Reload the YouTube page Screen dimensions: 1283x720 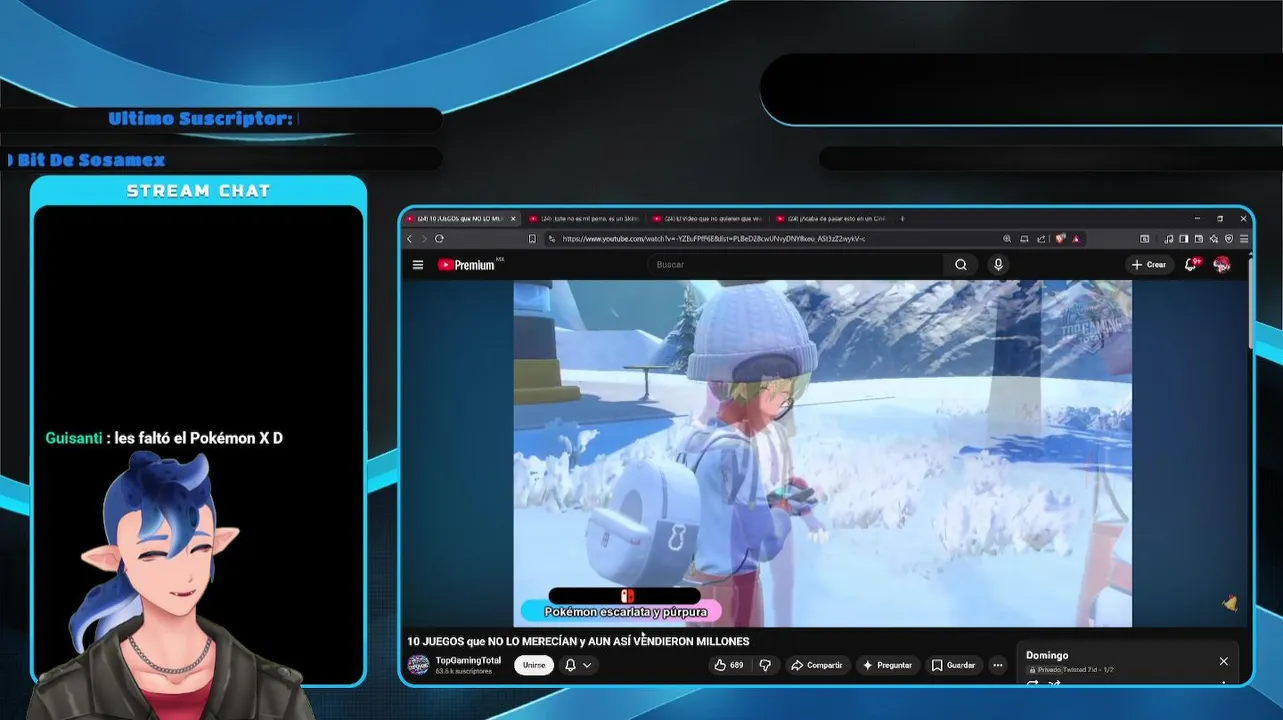tap(439, 239)
